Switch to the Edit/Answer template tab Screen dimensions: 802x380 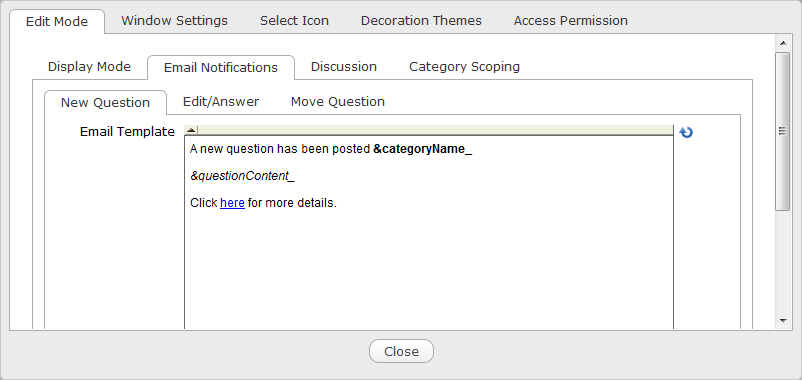[221, 102]
